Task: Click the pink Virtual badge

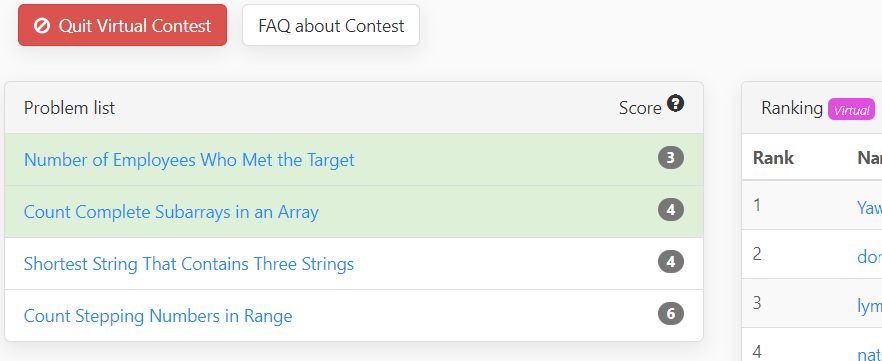Action: pyautogui.click(x=852, y=110)
